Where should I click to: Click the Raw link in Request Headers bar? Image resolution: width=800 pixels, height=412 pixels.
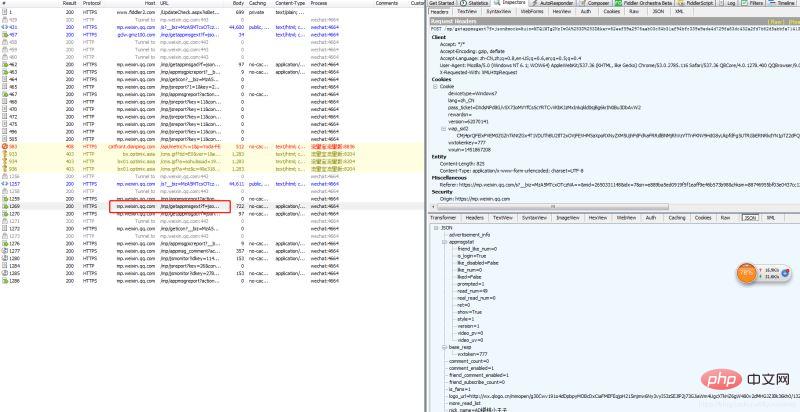(775, 21)
